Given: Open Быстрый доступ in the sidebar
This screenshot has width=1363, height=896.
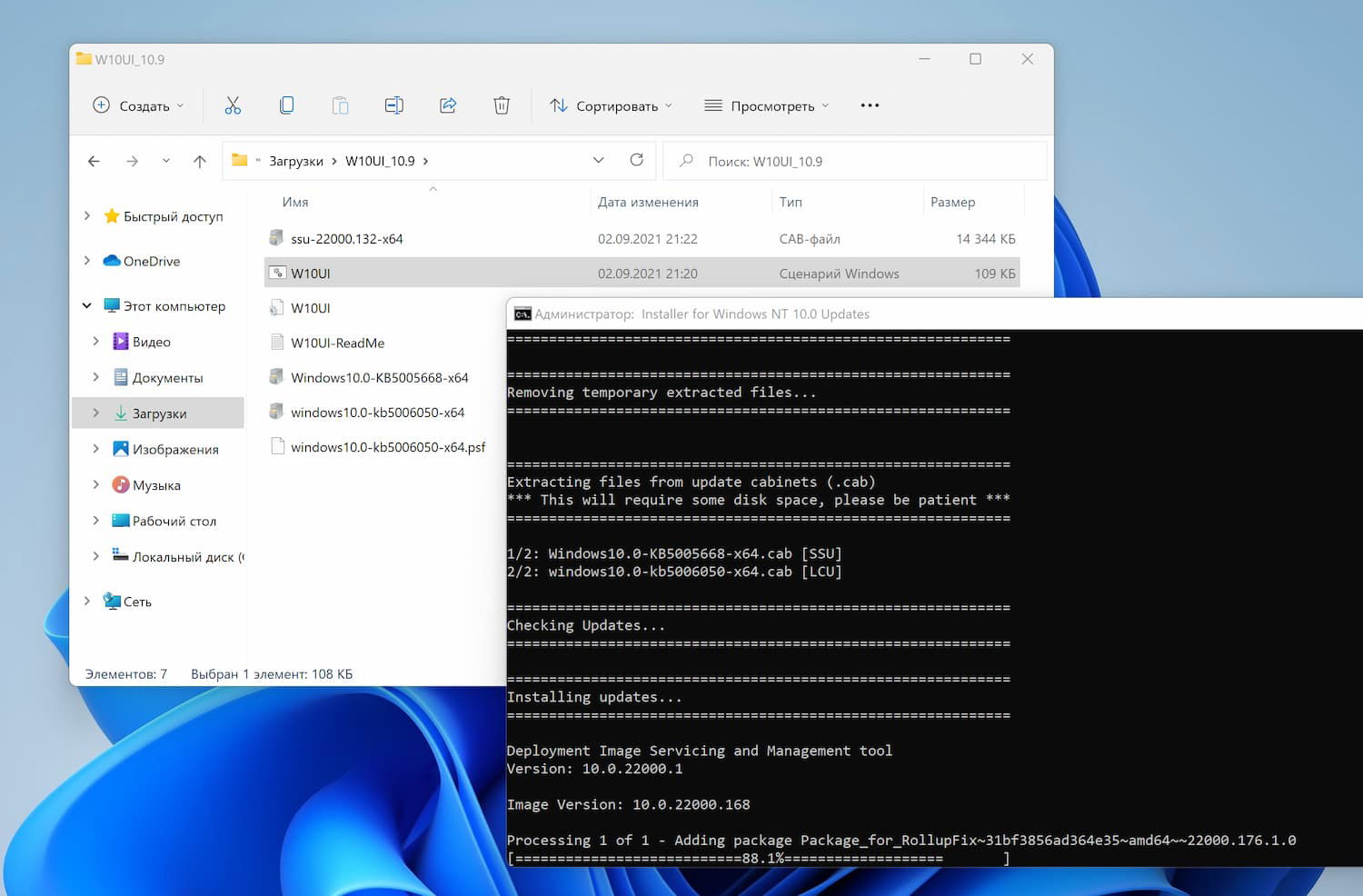Looking at the screenshot, I should click(173, 216).
